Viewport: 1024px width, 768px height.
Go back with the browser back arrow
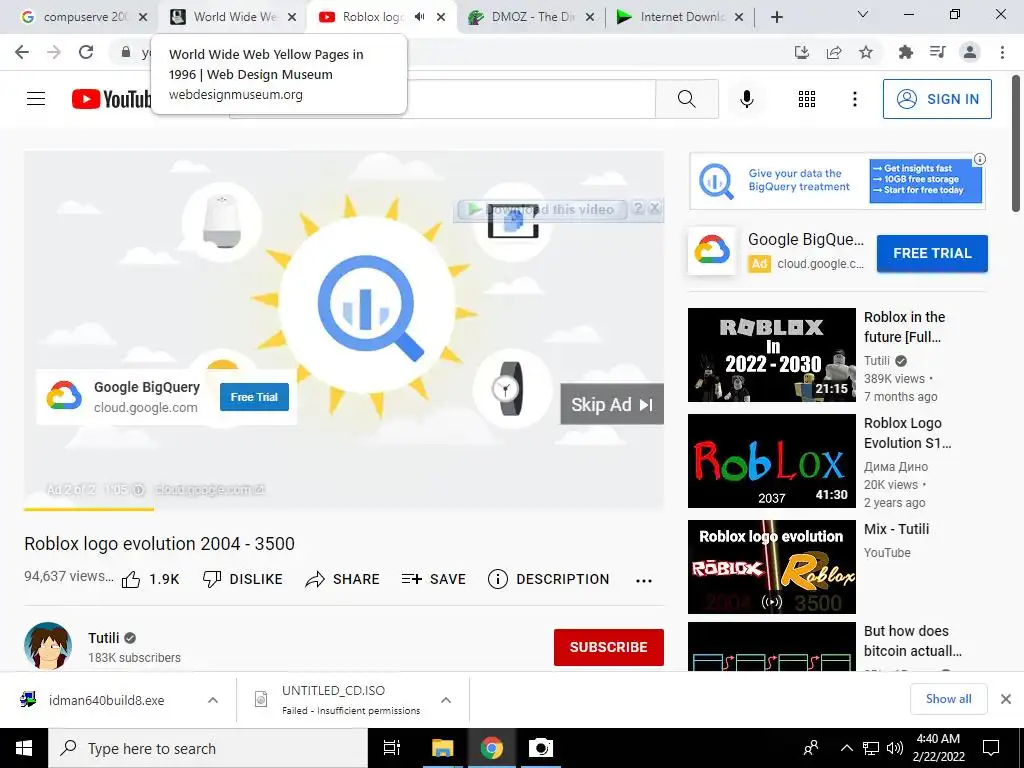pyautogui.click(x=22, y=52)
